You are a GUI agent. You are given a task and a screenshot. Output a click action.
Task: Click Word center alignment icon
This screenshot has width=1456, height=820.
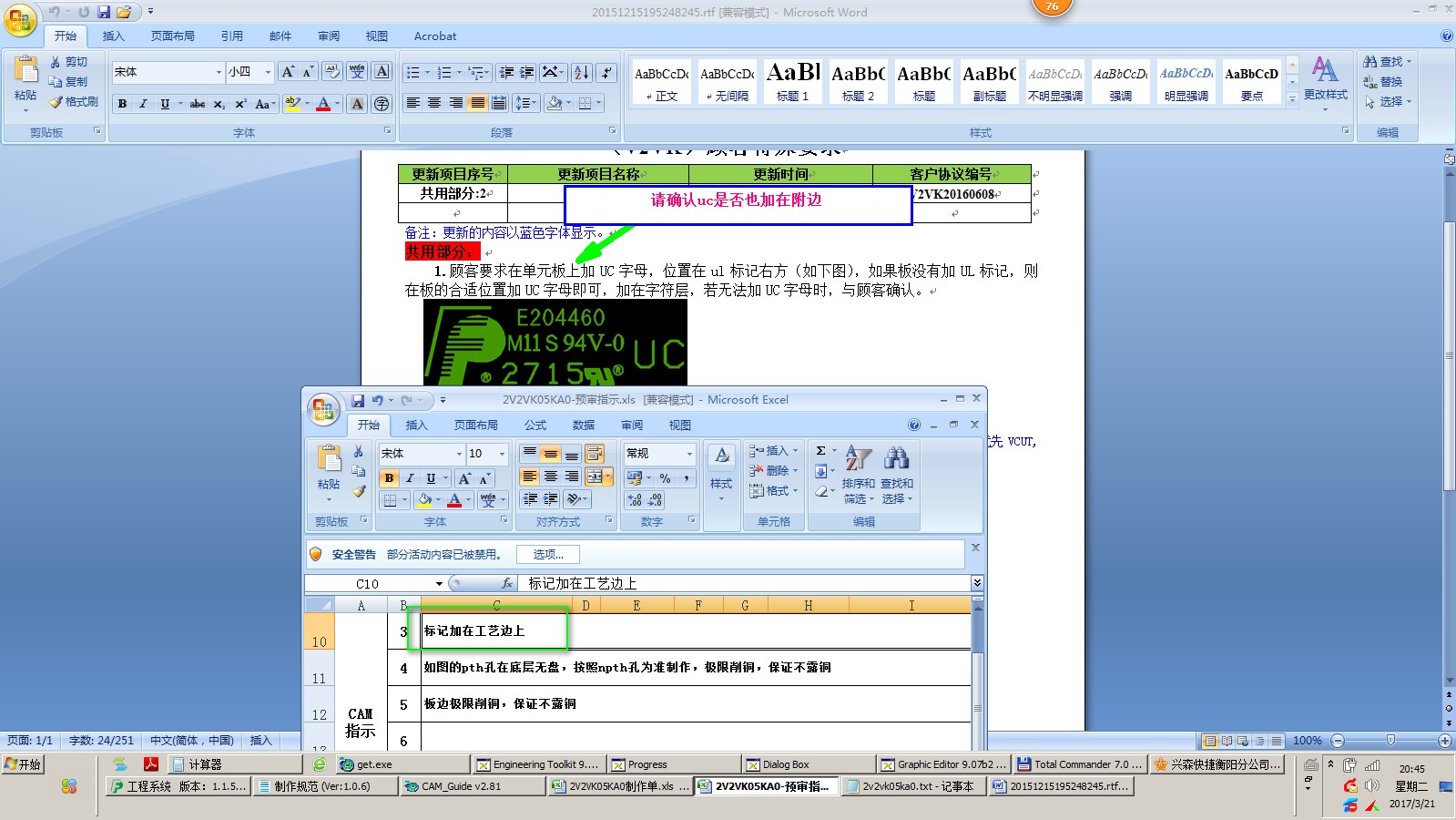434,103
